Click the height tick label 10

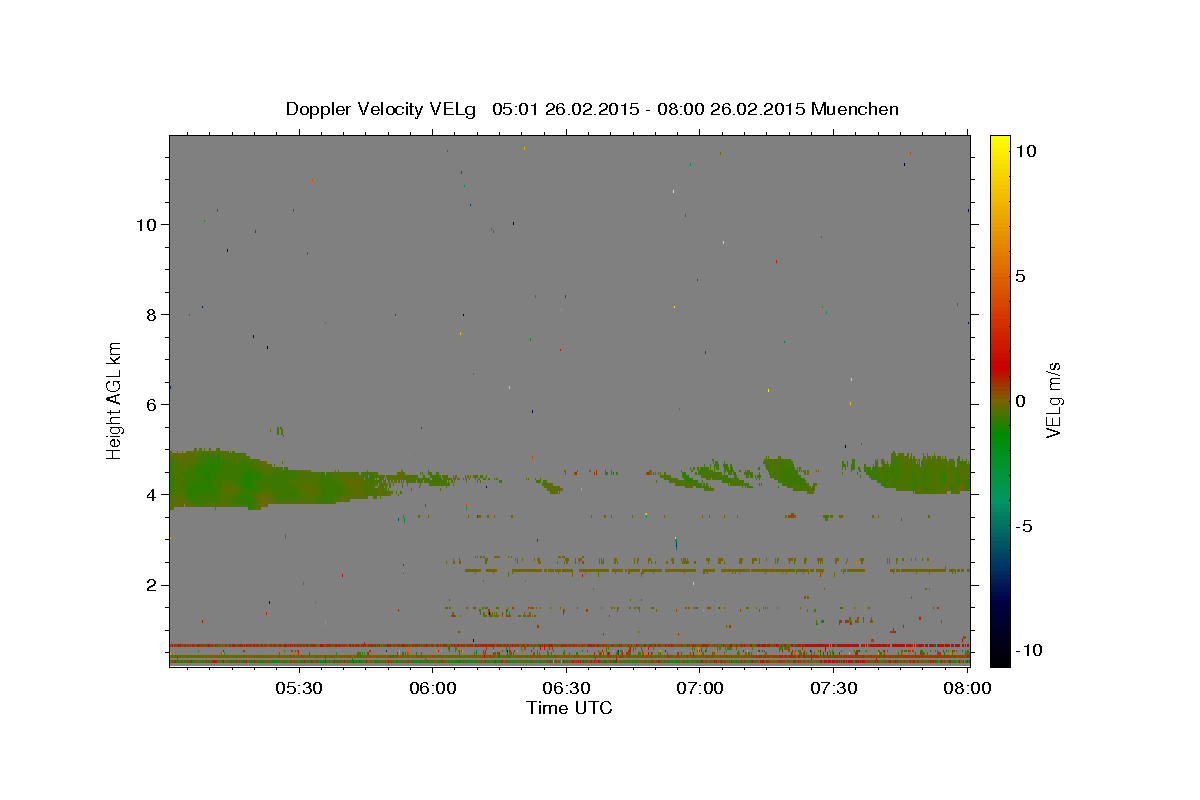(146, 224)
